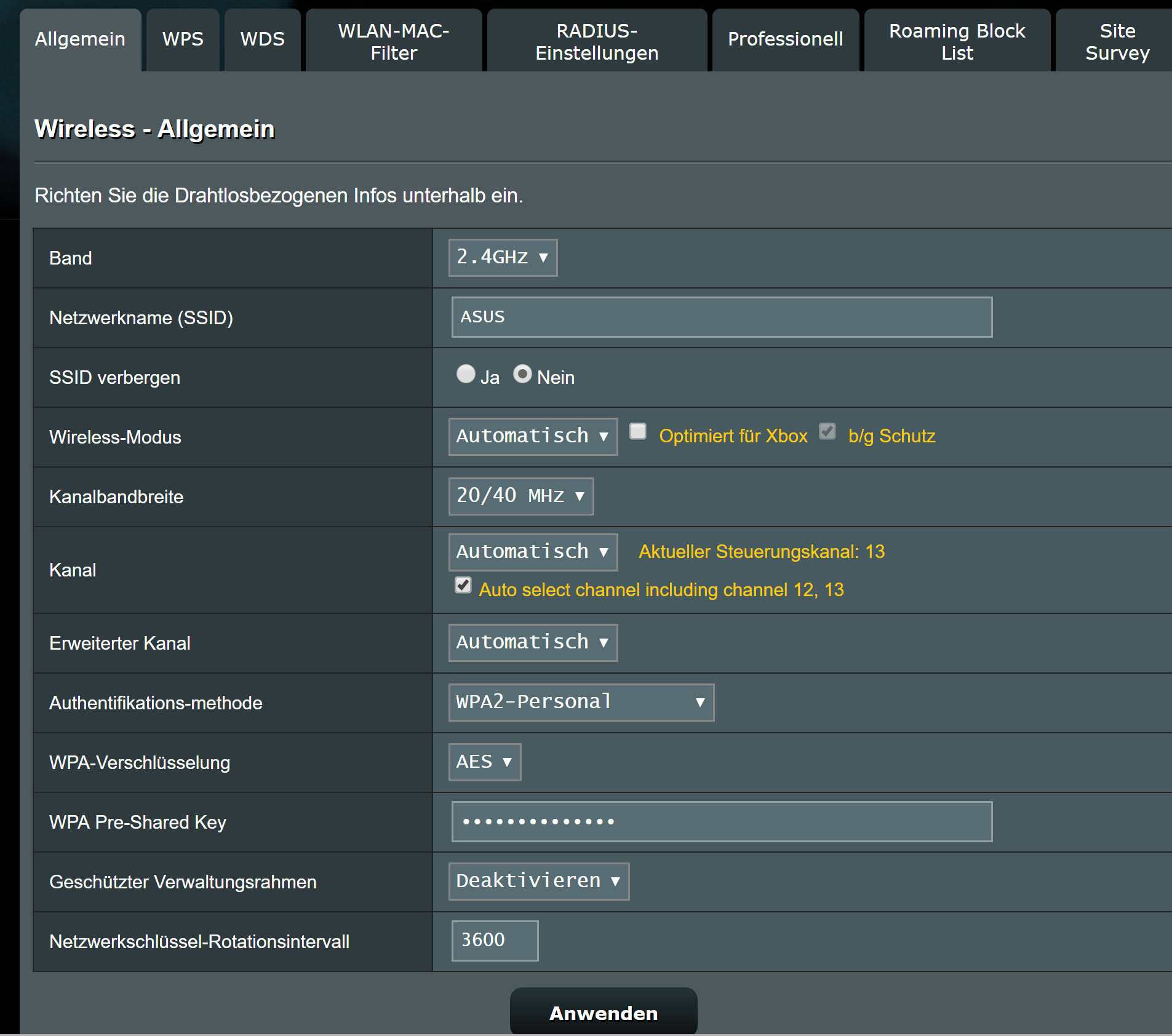Viewport: 1172px width, 1036px height.
Task: Click the Wireless - Allgemein heading
Action: pos(154,129)
